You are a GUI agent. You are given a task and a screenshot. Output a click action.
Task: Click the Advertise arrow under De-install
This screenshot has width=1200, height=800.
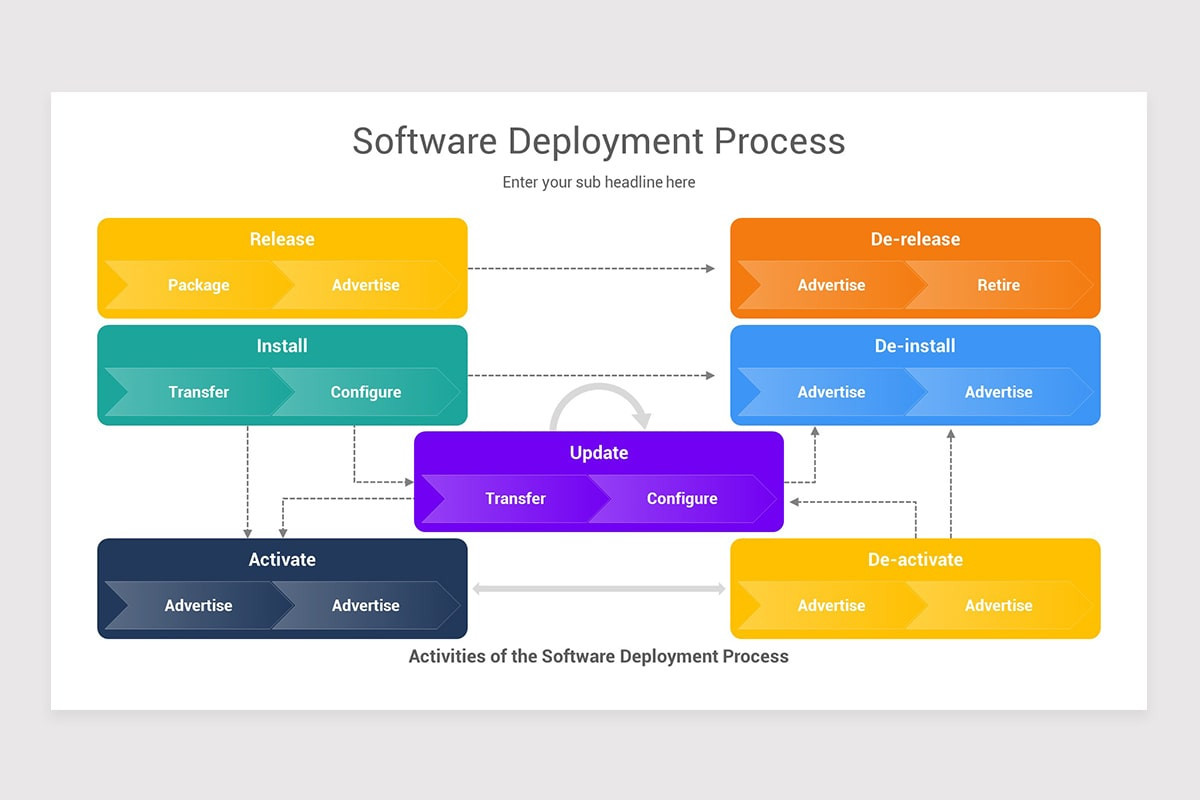point(831,392)
